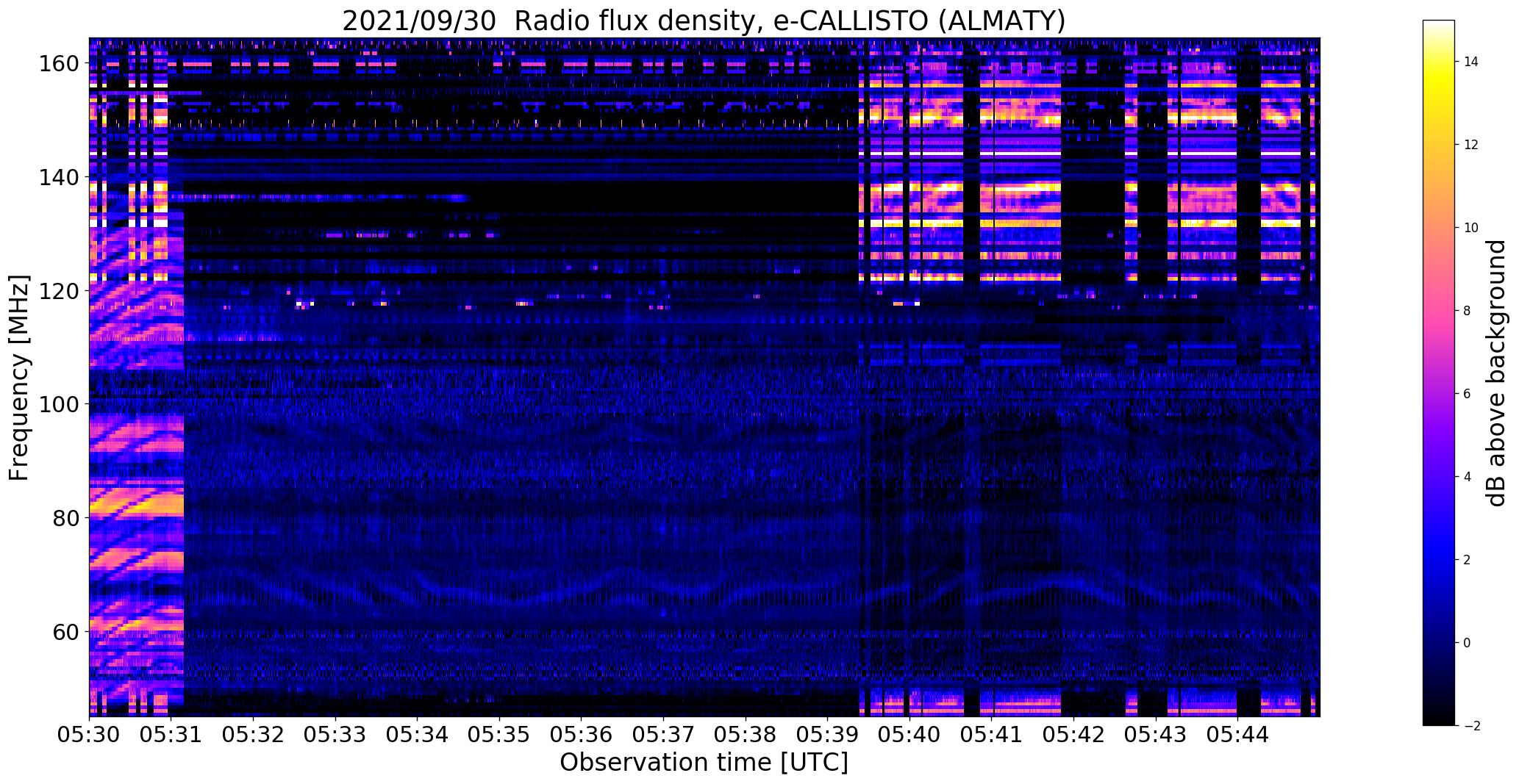The height and width of the screenshot is (784, 1519).
Task: Click the 100 frequency tick label
Action: [58, 404]
